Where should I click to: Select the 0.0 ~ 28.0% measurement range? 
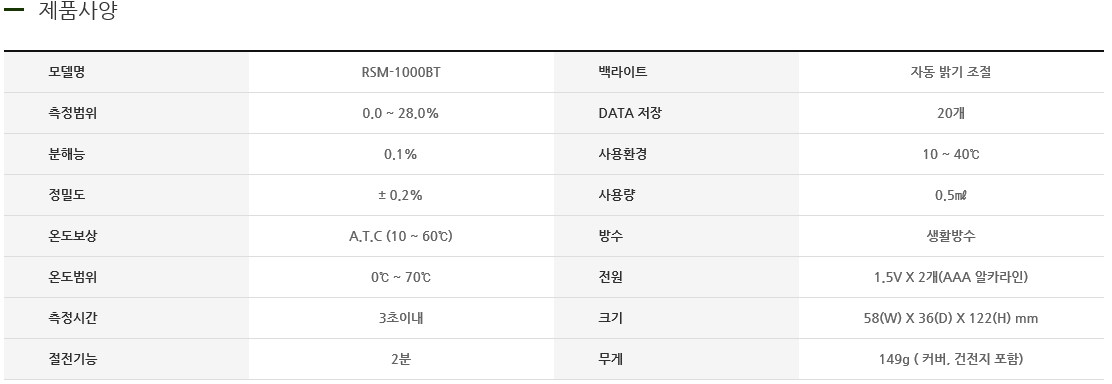(401, 113)
